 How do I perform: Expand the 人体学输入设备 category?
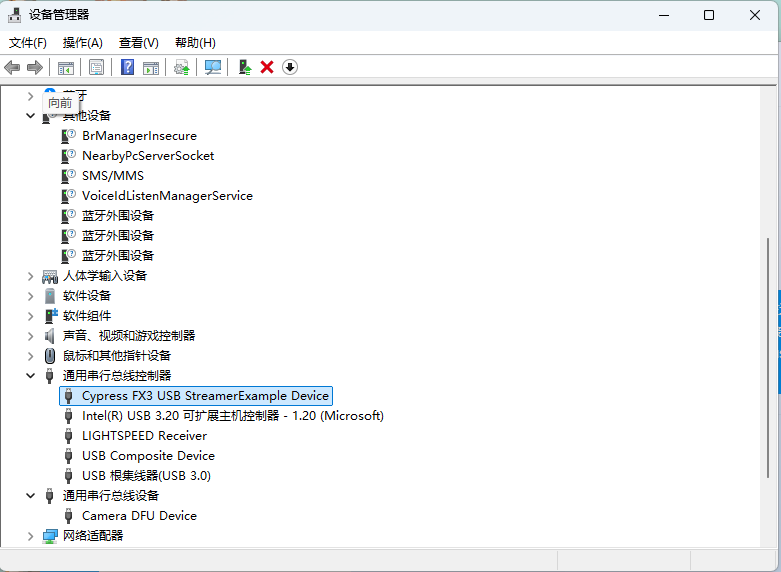[30, 276]
